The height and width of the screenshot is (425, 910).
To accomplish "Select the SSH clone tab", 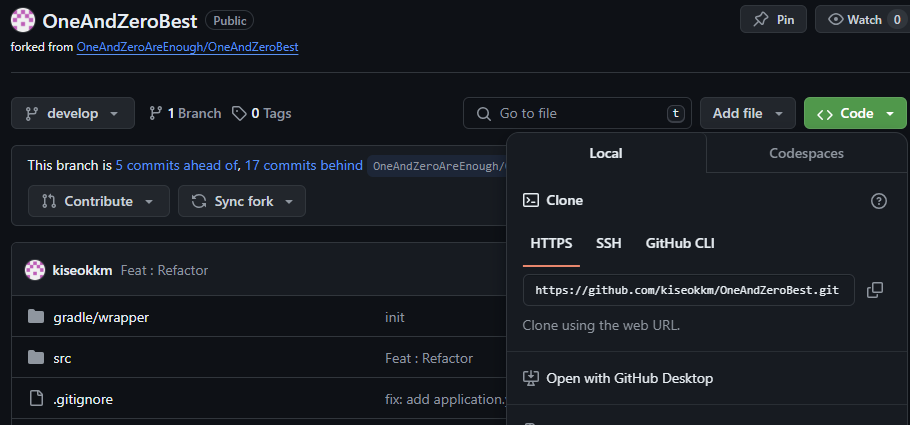I will point(608,243).
